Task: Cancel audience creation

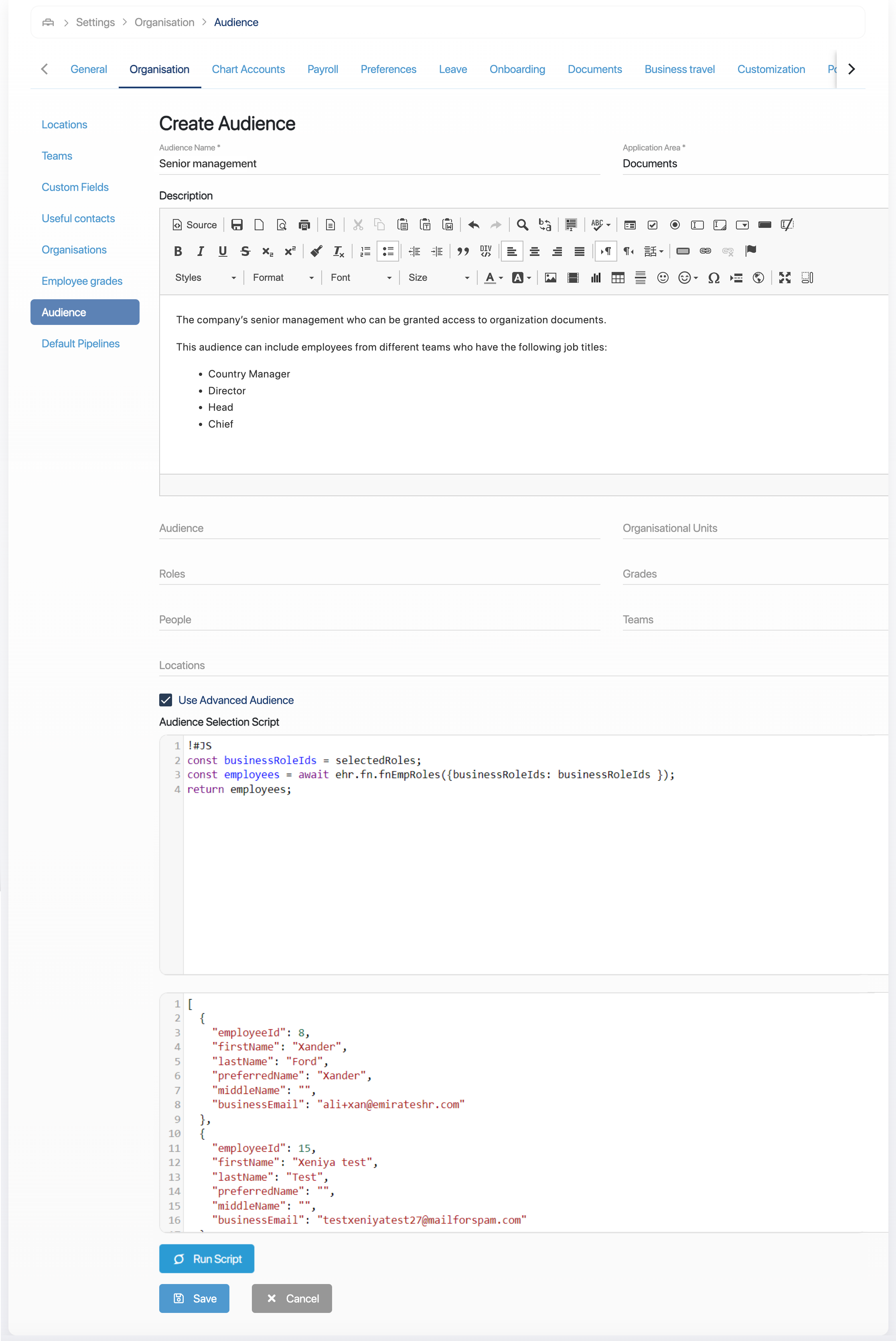Action: tap(292, 1298)
